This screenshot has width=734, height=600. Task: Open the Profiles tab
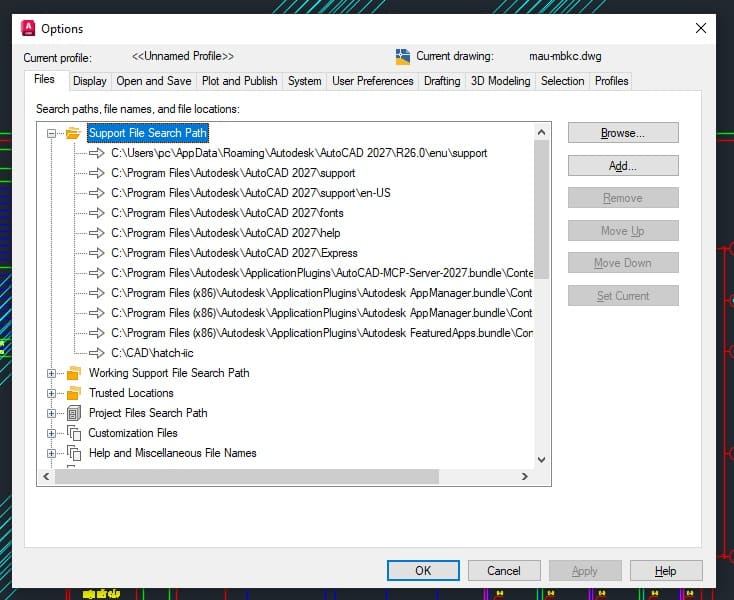(x=611, y=81)
